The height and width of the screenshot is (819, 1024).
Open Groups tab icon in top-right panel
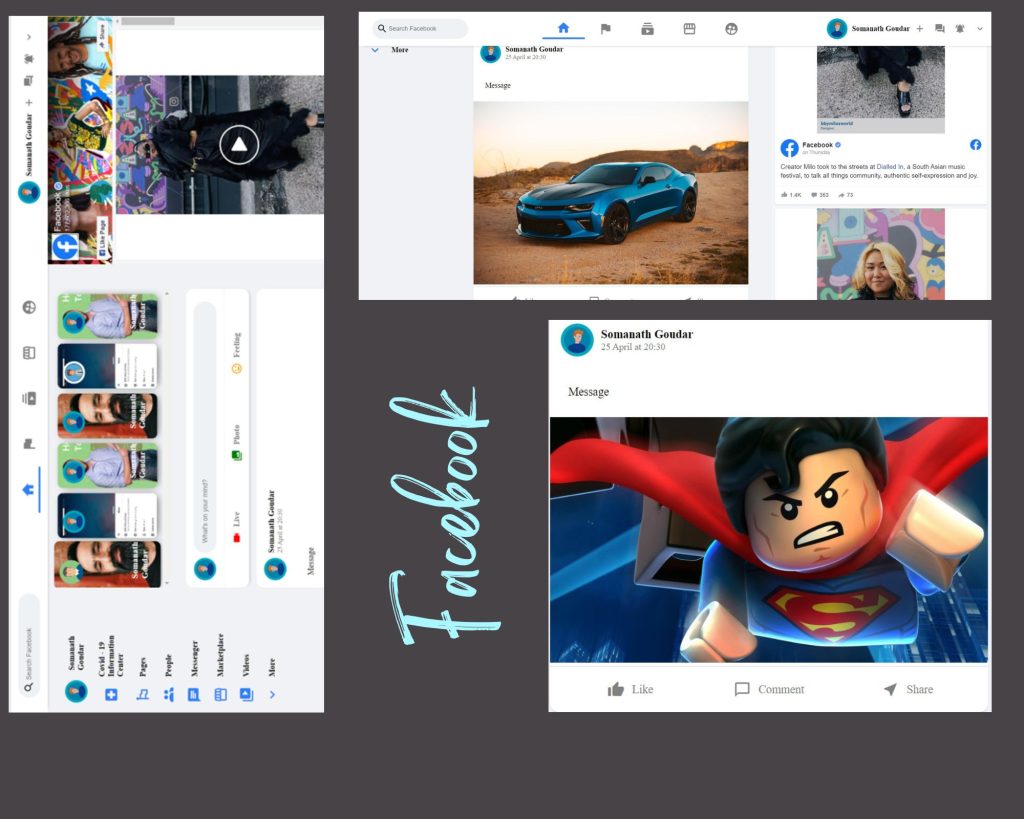(x=731, y=29)
